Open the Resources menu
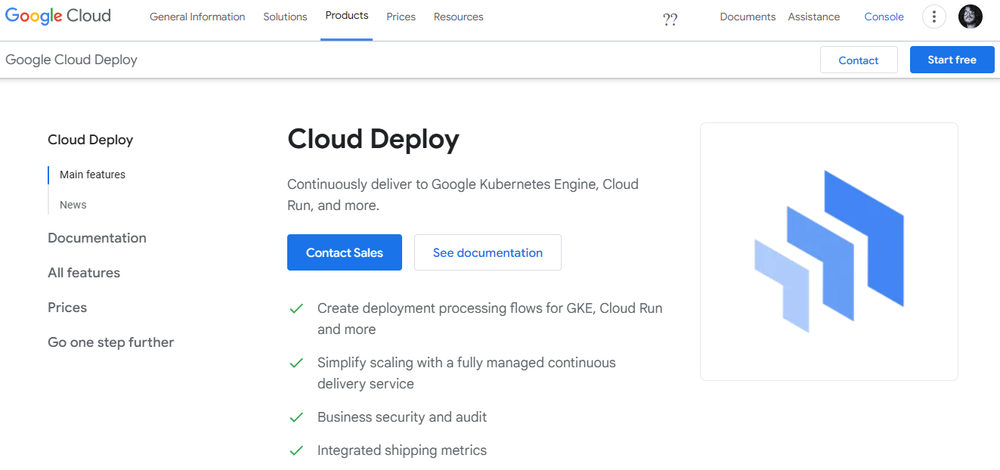Screen dimensions: 1000x470 (459, 17)
